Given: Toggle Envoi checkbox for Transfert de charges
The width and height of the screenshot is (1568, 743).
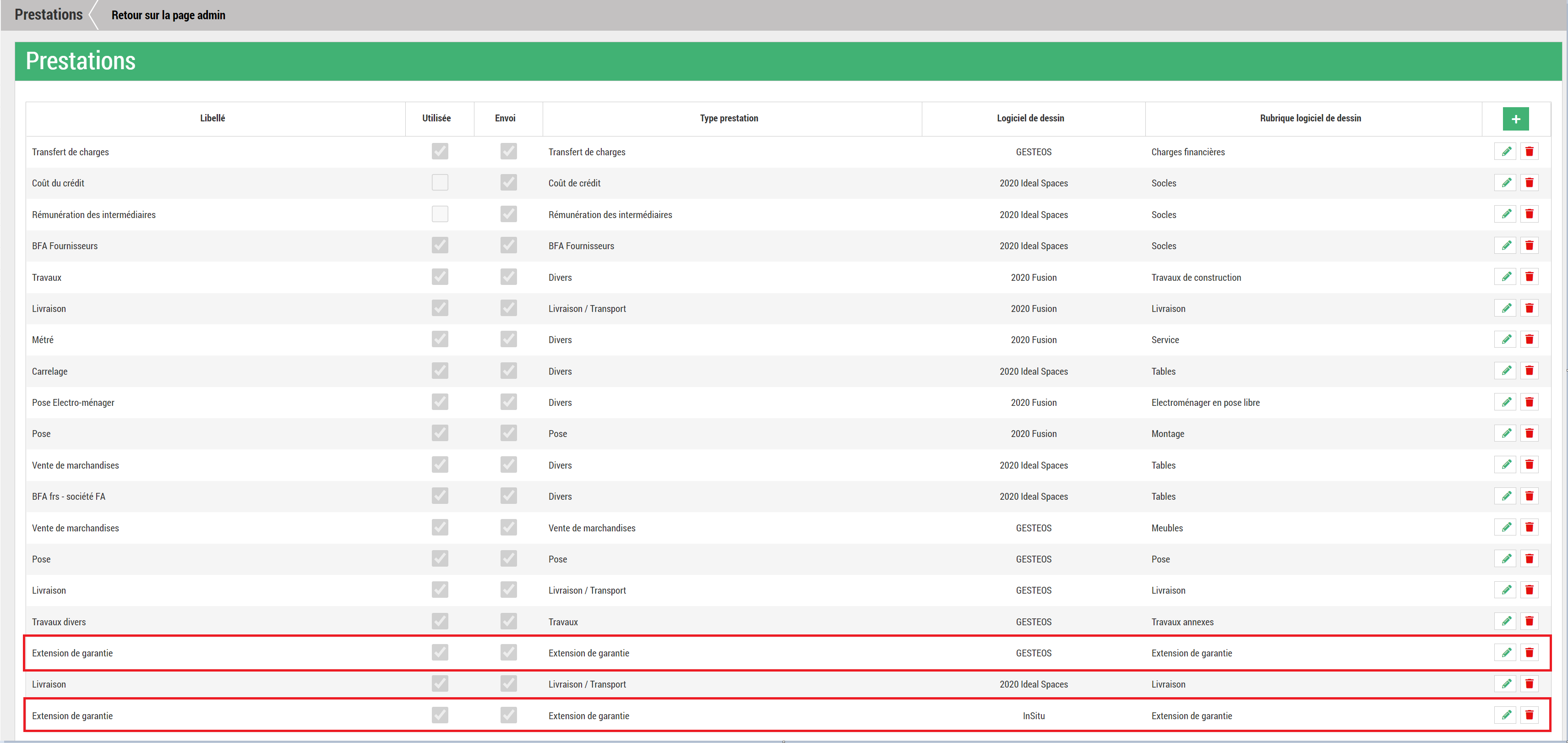Looking at the screenshot, I should [x=508, y=151].
